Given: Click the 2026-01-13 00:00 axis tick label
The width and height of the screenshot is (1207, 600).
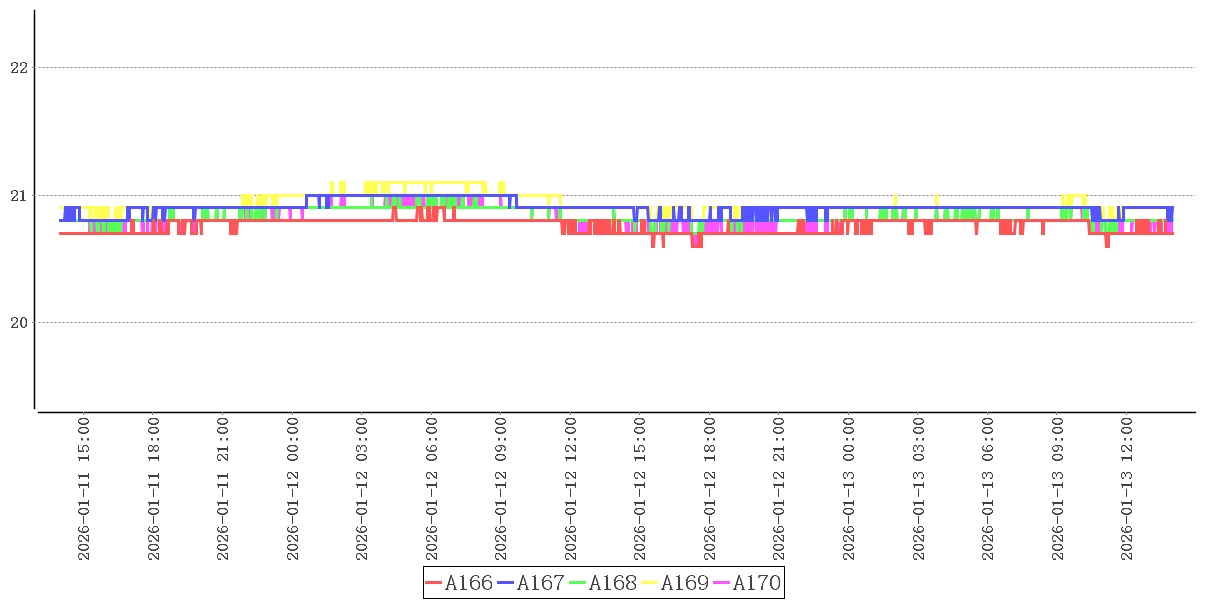Looking at the screenshot, I should click(849, 489).
